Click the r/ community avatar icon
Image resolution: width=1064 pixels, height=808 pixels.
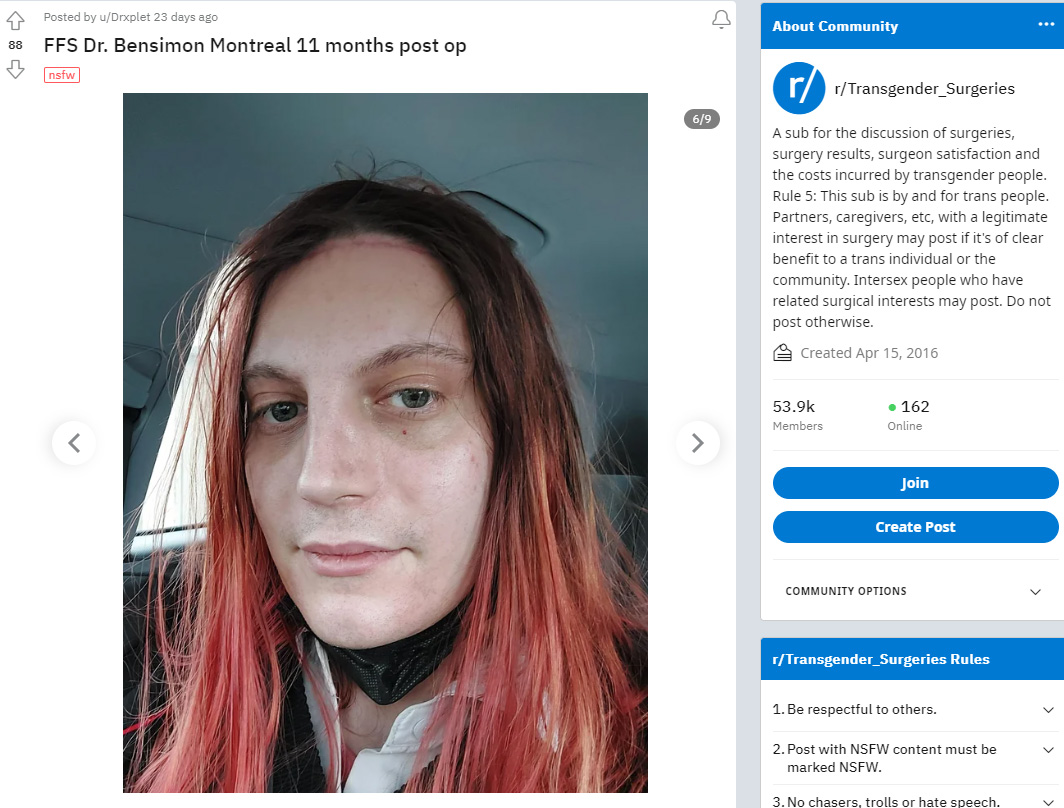pos(799,88)
